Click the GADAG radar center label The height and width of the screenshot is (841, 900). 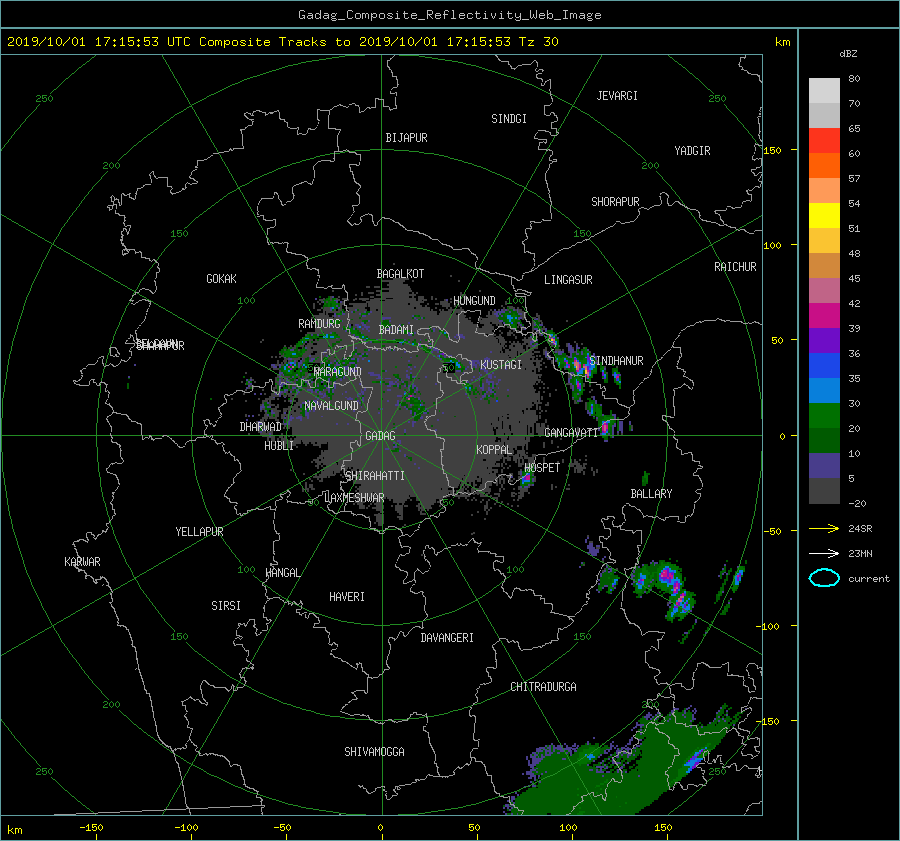(380, 436)
